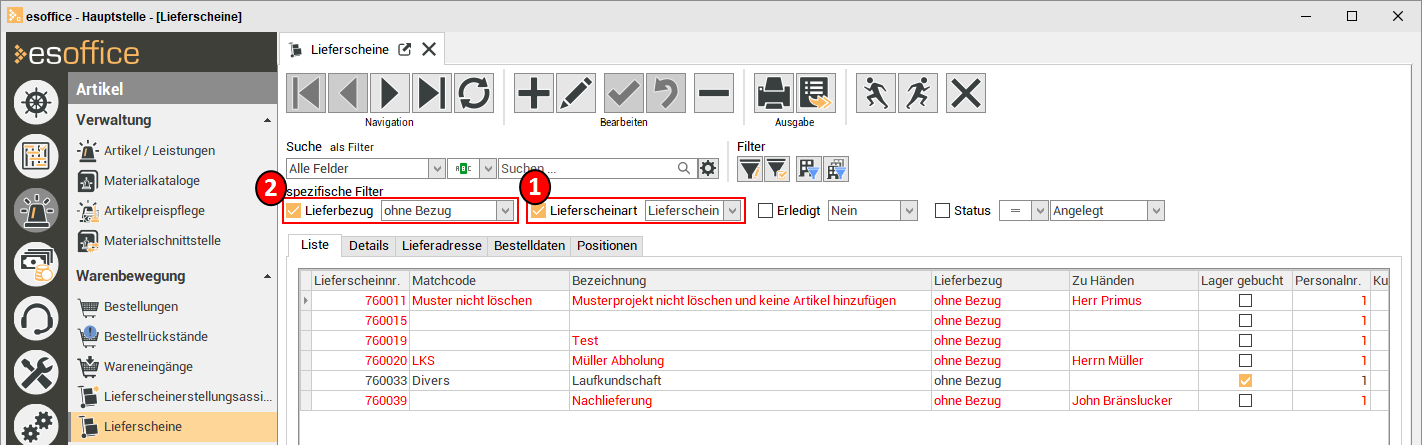This screenshot has height=445, width=1422.
Task: Open Bestellungen in the sidebar
Action: tap(141, 306)
